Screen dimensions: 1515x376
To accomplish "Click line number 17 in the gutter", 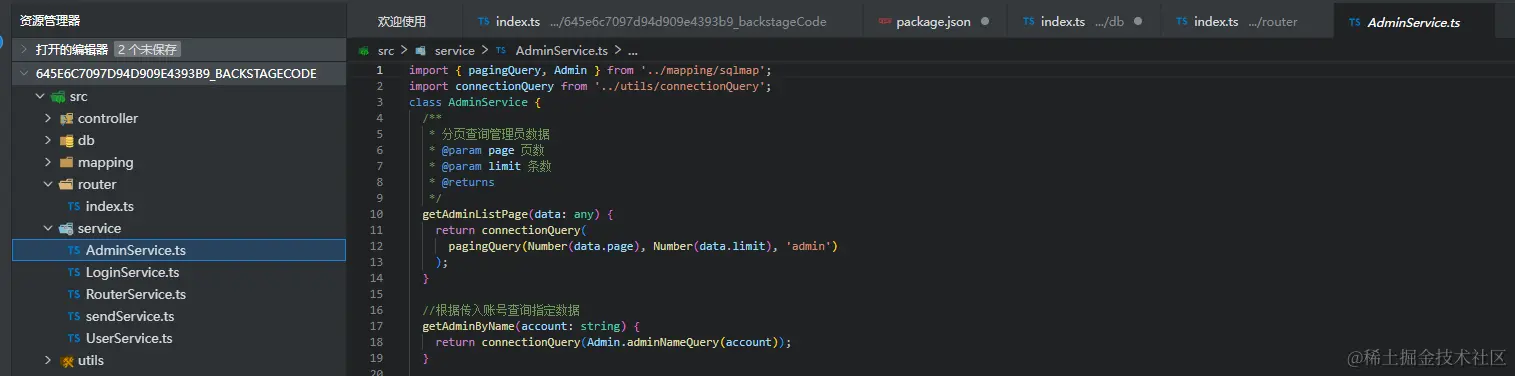I will click(x=376, y=326).
